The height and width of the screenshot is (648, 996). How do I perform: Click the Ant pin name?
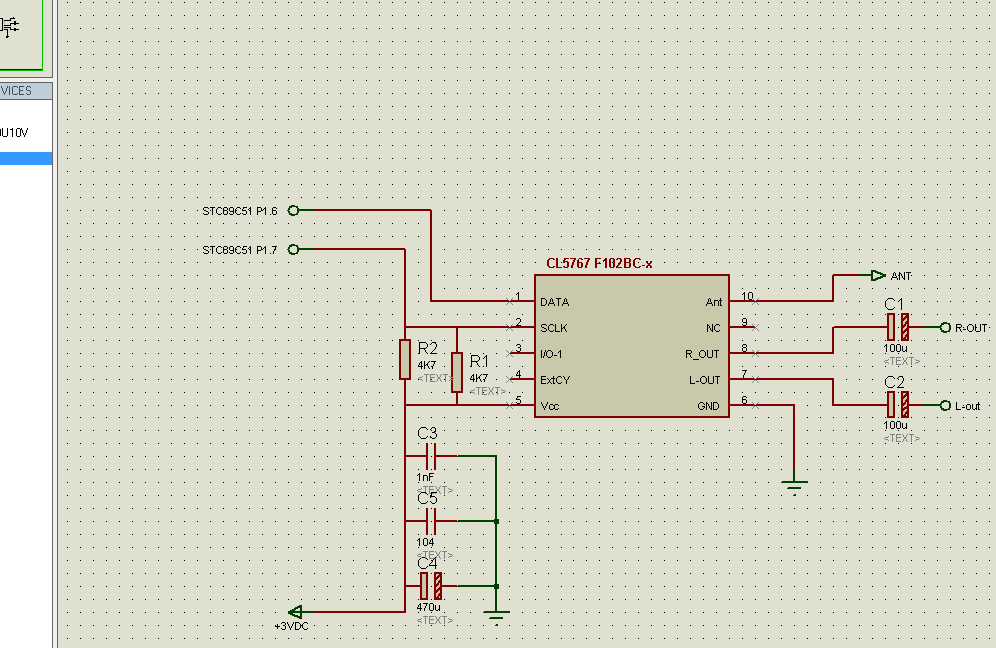click(713, 302)
